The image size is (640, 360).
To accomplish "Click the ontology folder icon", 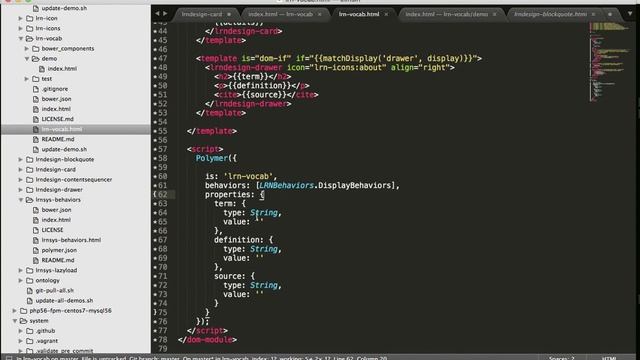I will click(29, 280).
